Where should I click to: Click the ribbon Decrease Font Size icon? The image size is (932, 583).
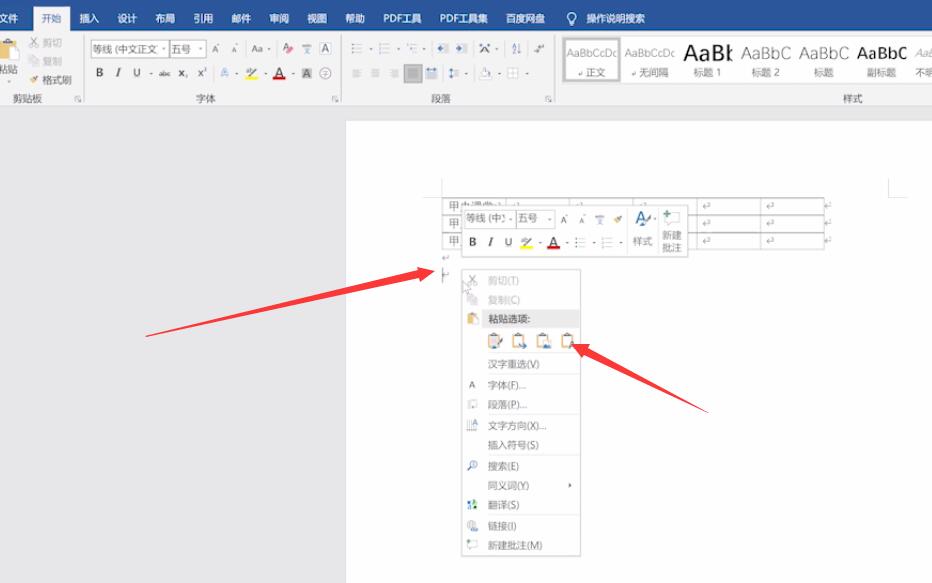click(x=234, y=49)
